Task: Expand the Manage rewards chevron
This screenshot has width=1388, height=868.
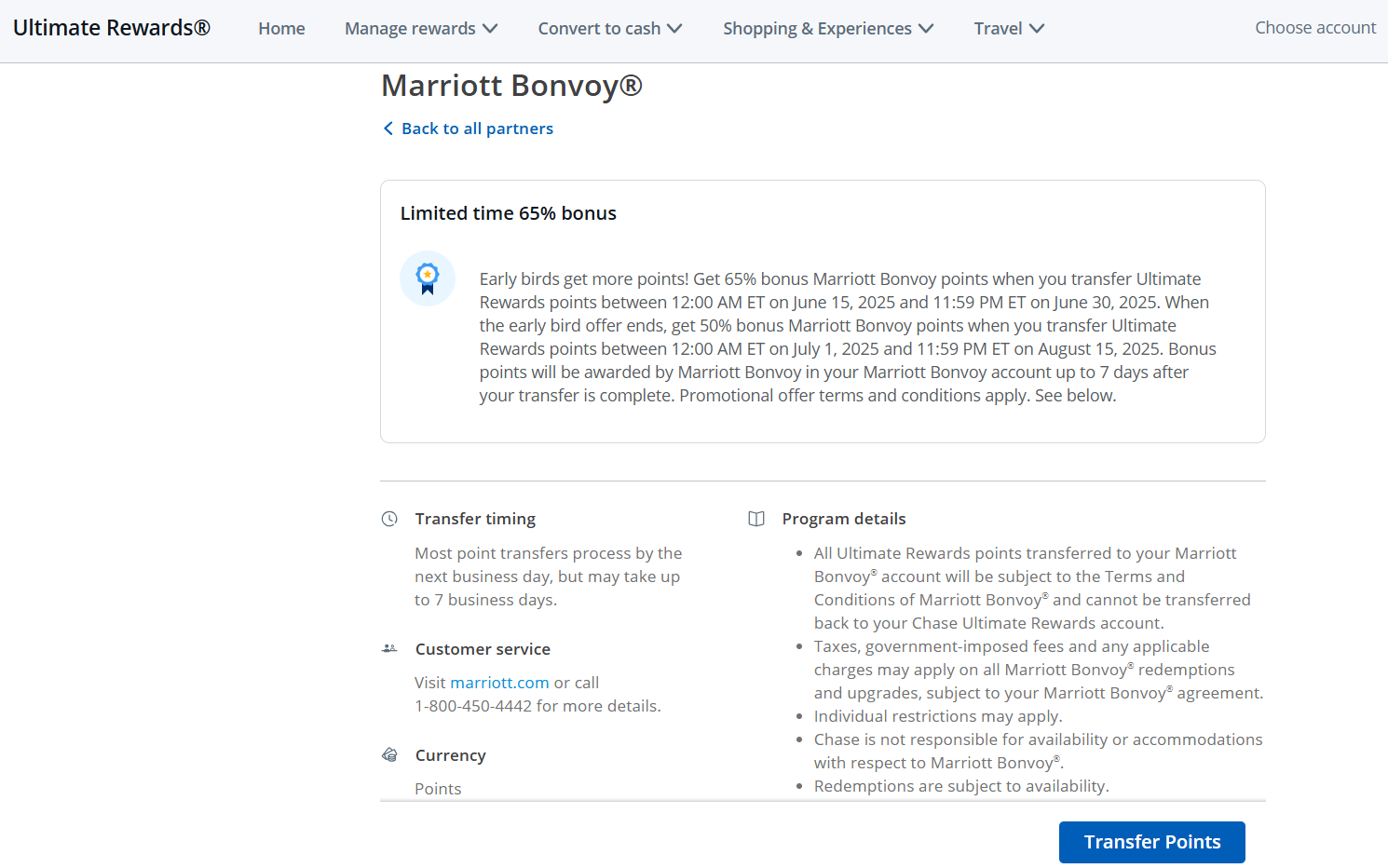Action: click(490, 29)
